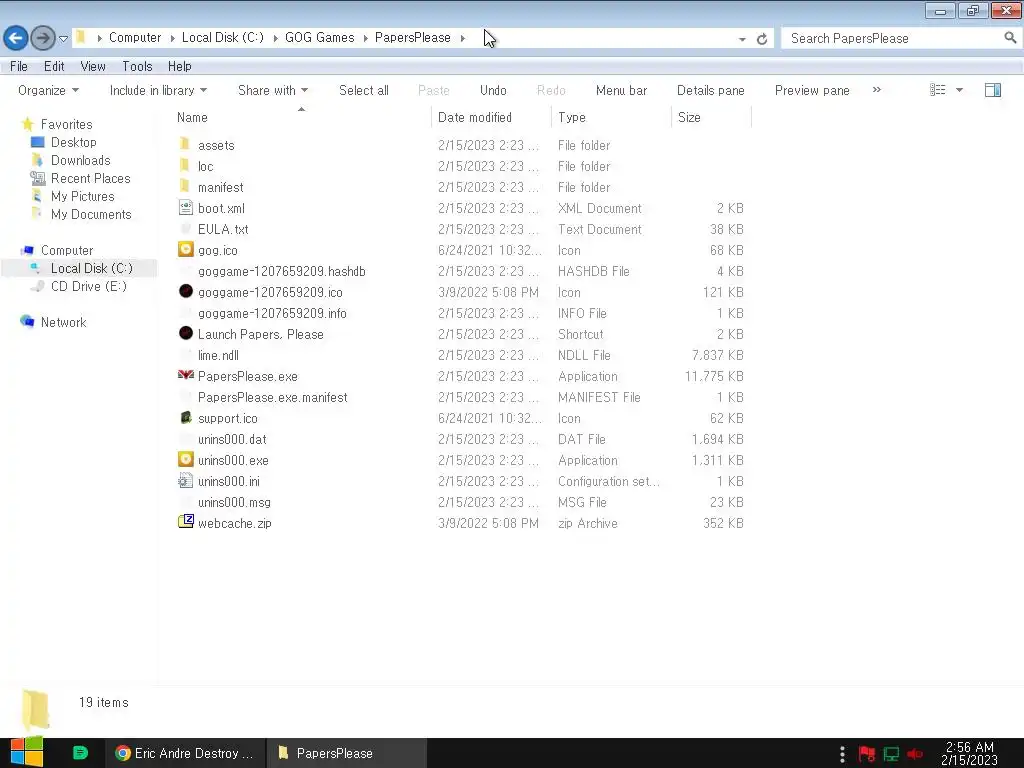Expand the Share with dropdown
1024x768 pixels.
[x=273, y=90]
